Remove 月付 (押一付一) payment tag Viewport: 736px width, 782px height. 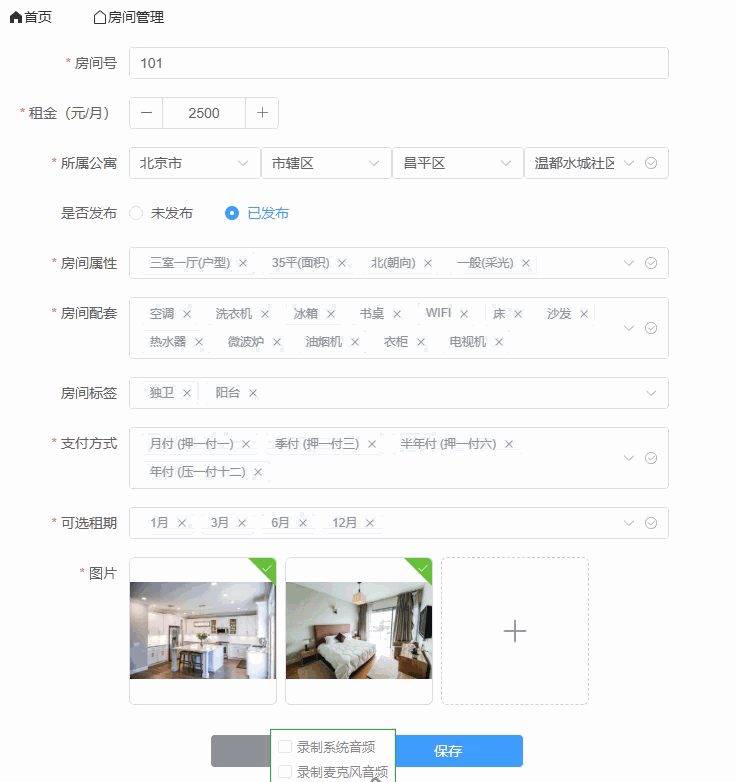pyautogui.click(x=246, y=444)
